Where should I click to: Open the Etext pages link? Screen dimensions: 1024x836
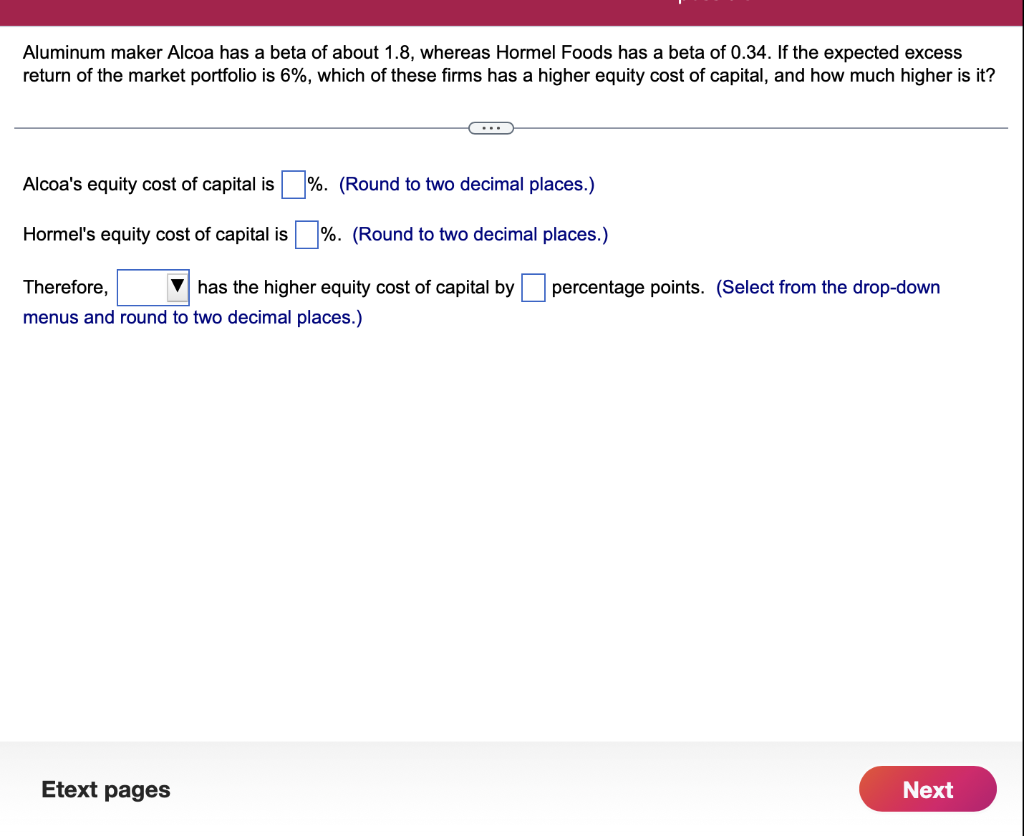pos(106,790)
